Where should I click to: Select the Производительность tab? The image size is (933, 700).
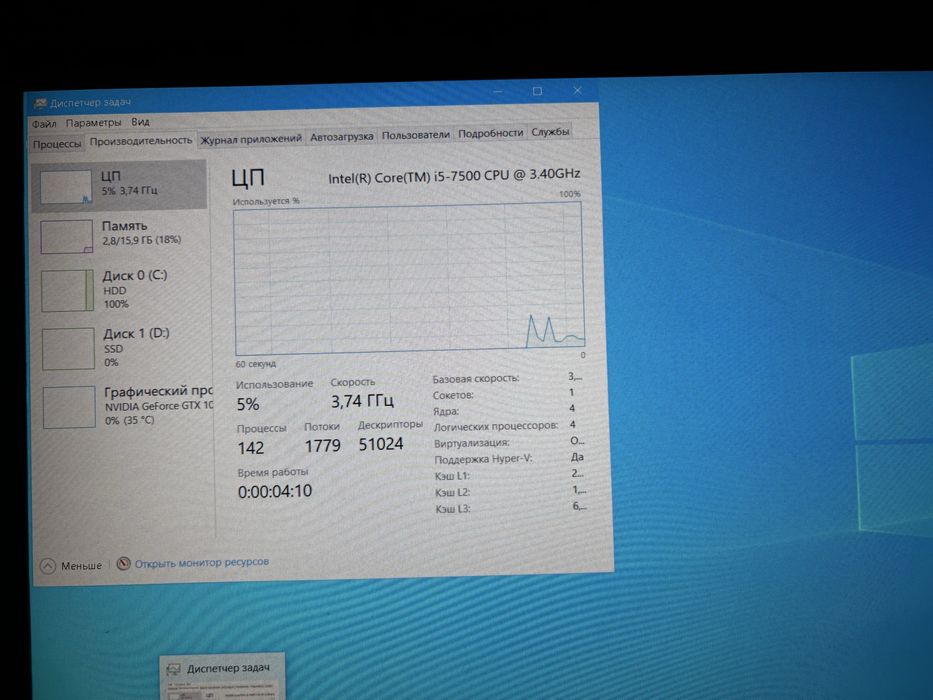(x=141, y=141)
